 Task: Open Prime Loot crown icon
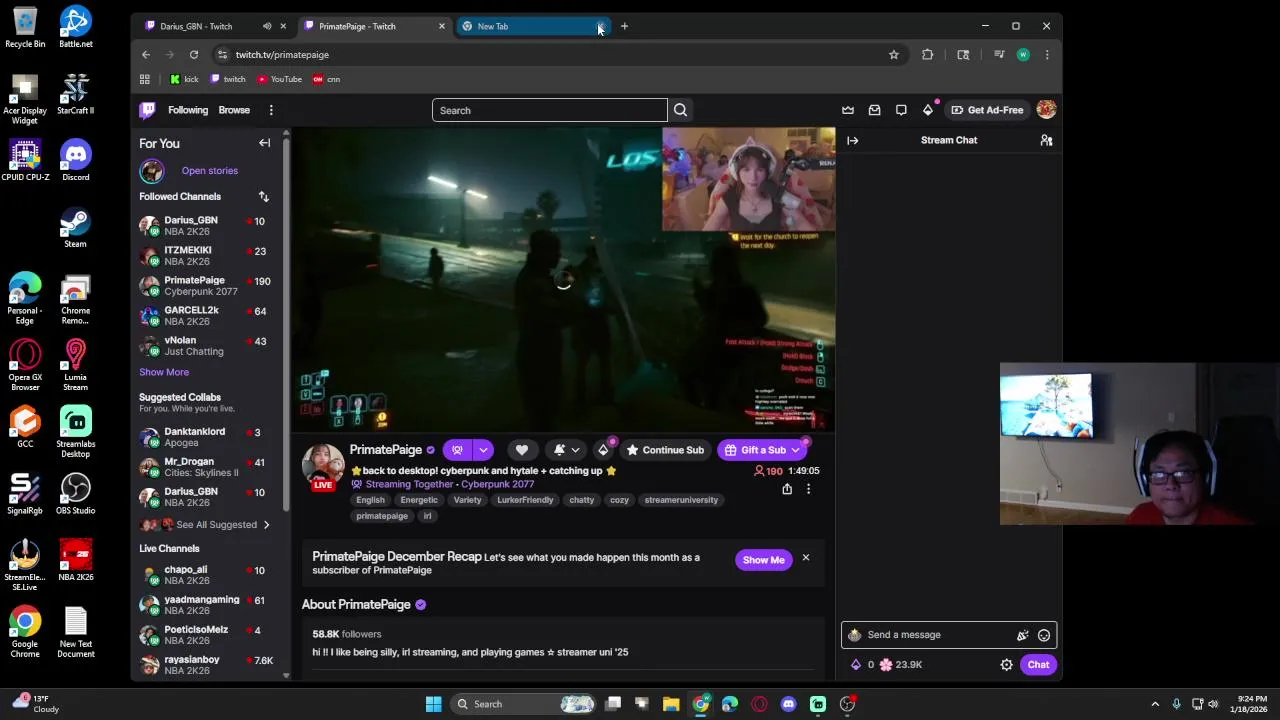pos(848,110)
